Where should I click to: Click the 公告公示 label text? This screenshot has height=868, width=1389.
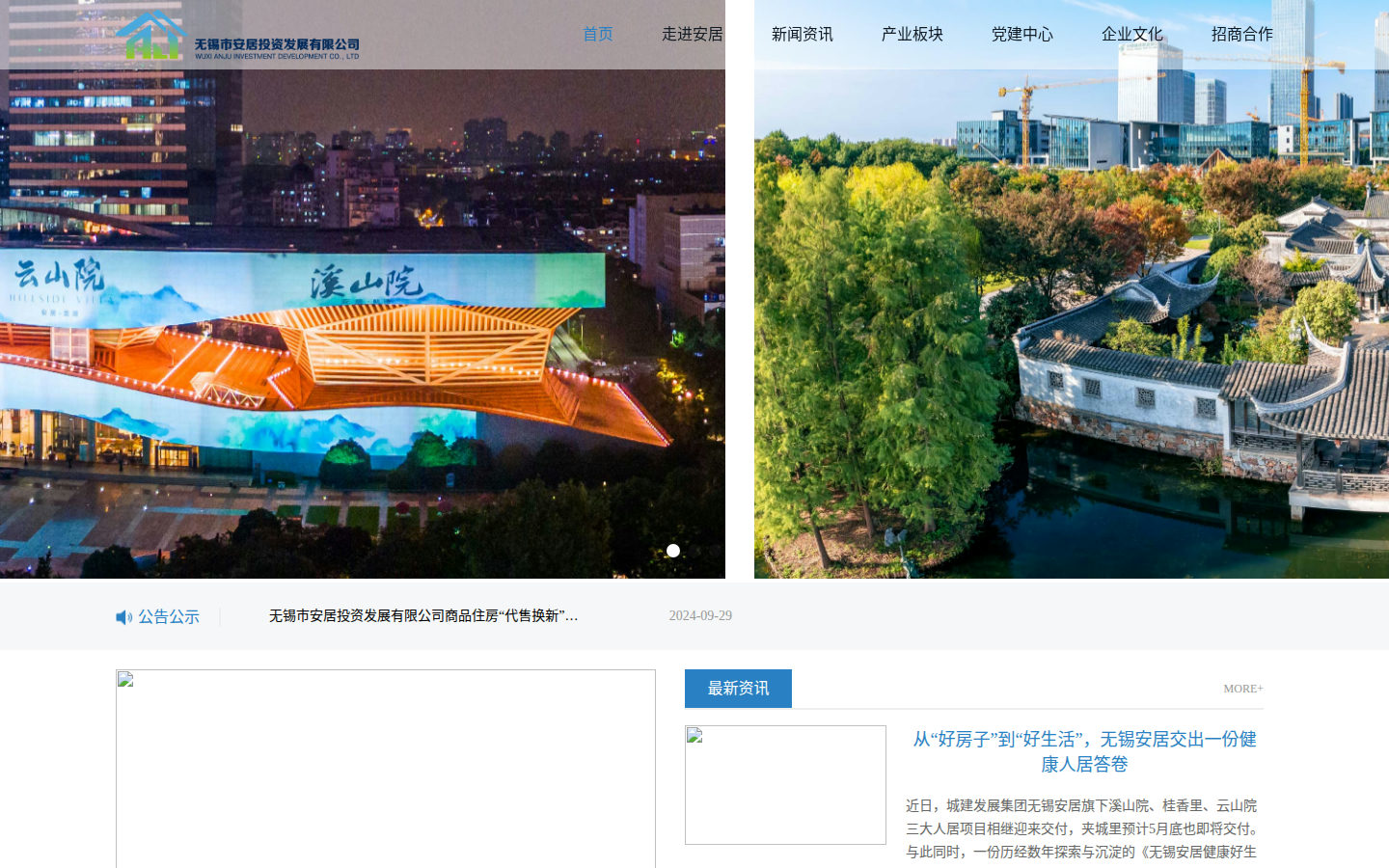coord(169,616)
